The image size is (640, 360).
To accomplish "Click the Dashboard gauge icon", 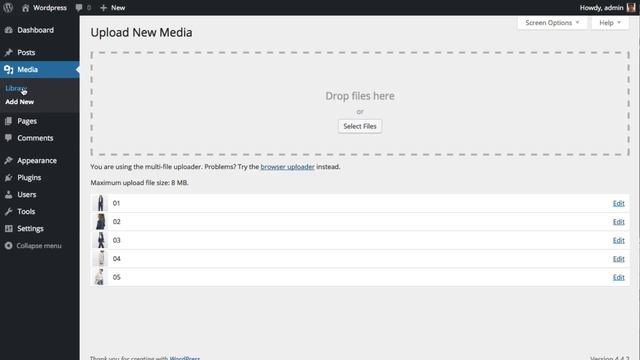I will click(x=9, y=30).
